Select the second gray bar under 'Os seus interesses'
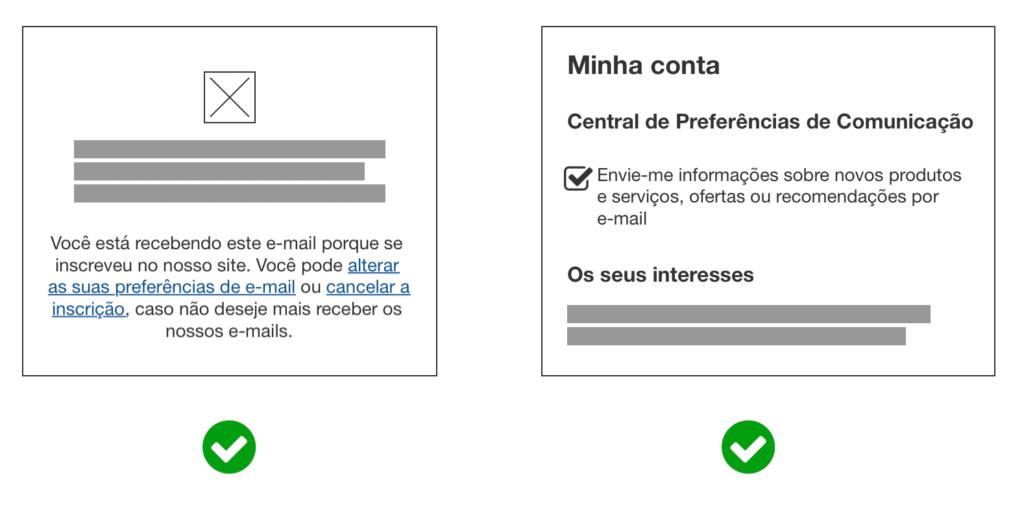This screenshot has height=514, width=1024. 736,336
